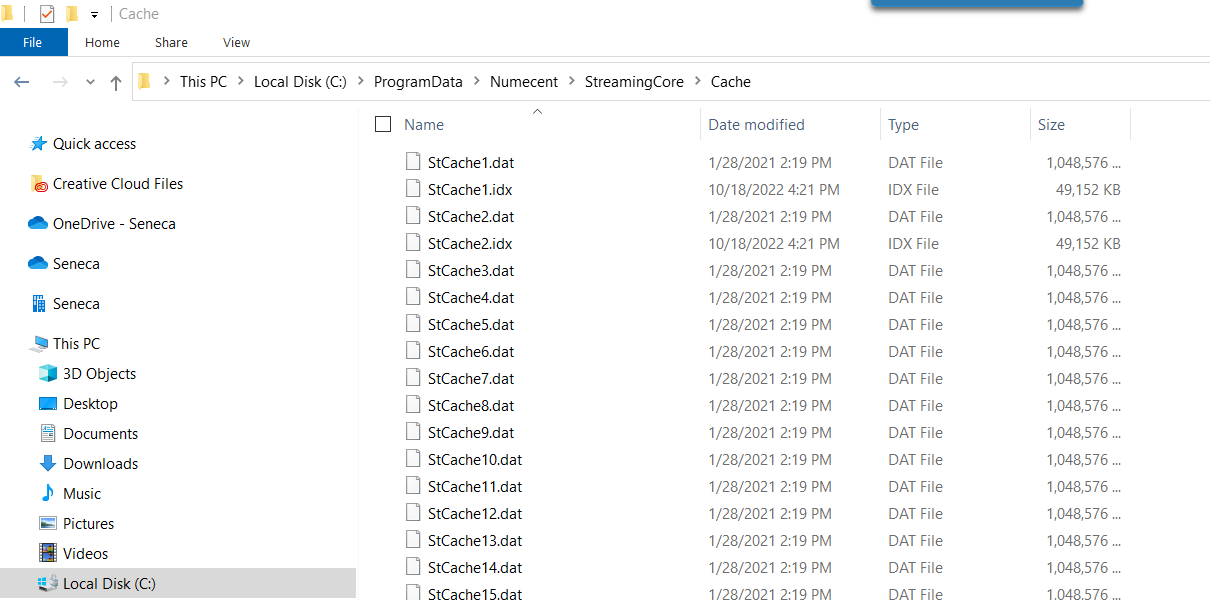The width and height of the screenshot is (1210, 600).
Task: Click the StCache1.idx file icon
Action: click(414, 189)
